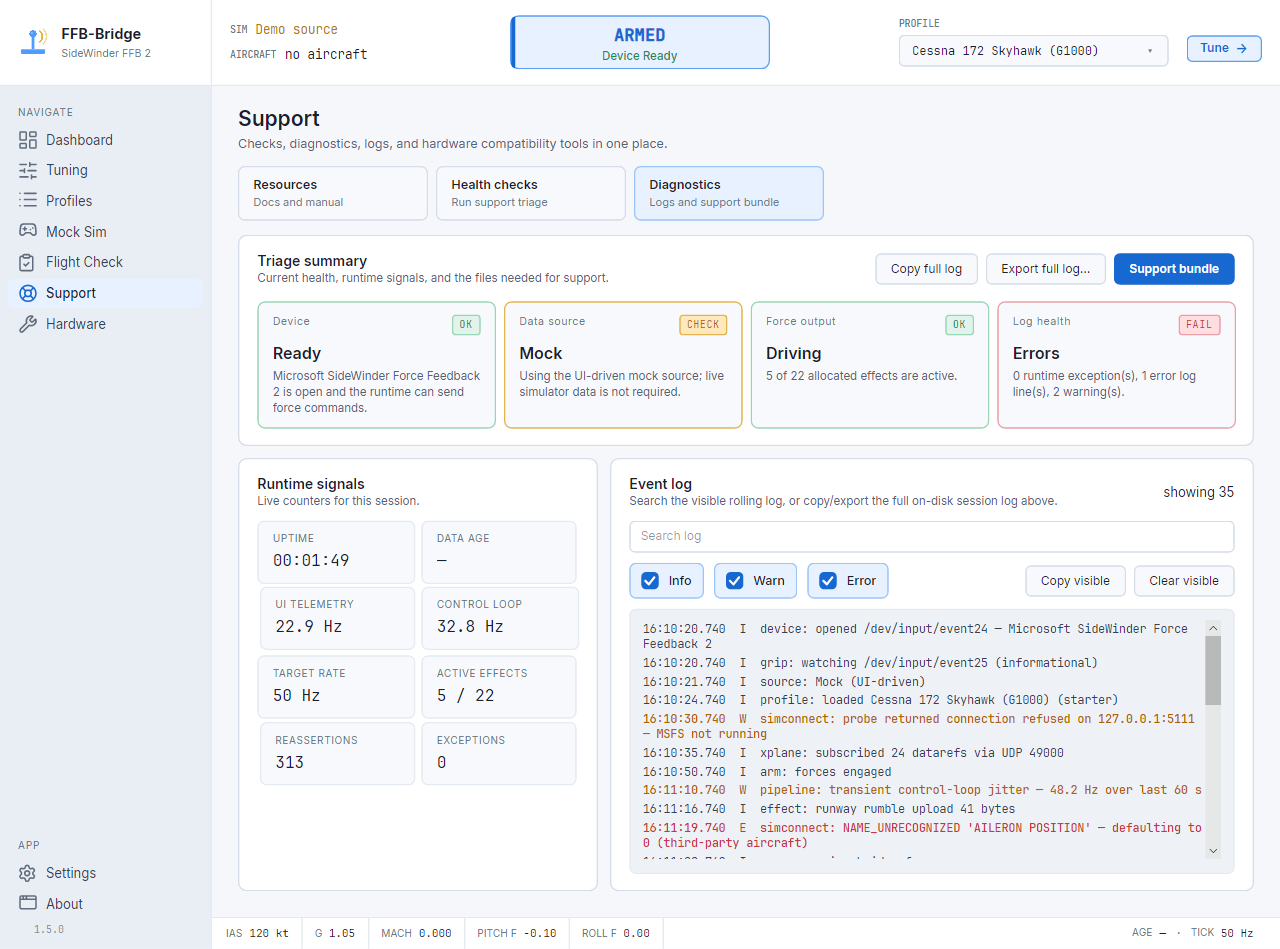Toggle the Info log filter checkbox
This screenshot has height=949, width=1280.
click(x=650, y=580)
